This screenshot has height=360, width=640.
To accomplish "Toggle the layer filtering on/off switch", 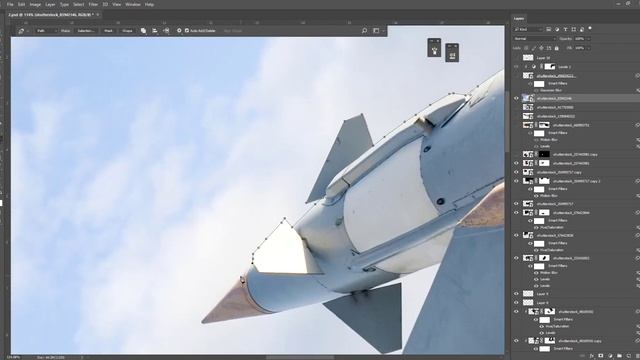I will [x=590, y=29].
